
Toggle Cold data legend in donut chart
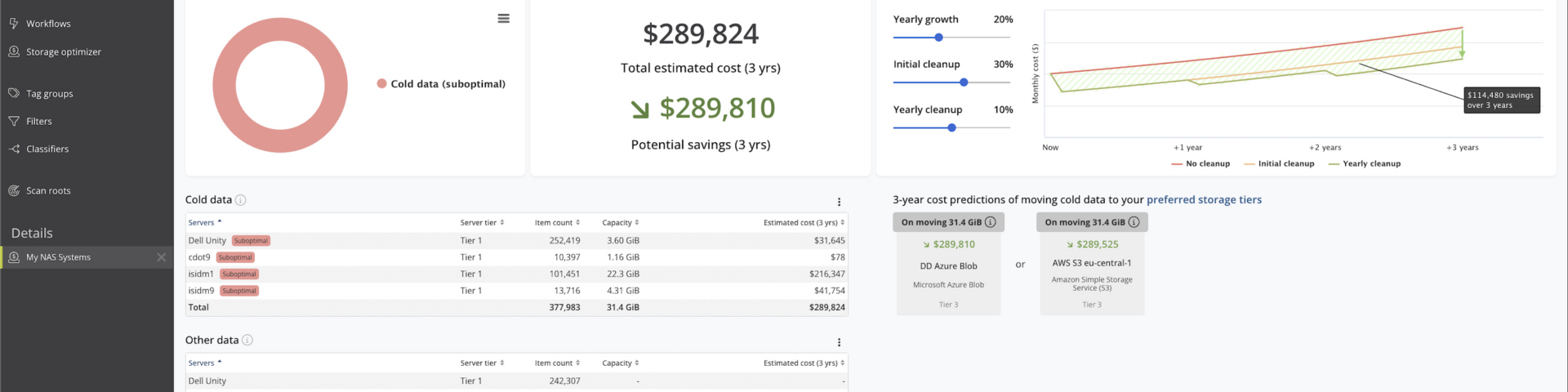tap(441, 84)
